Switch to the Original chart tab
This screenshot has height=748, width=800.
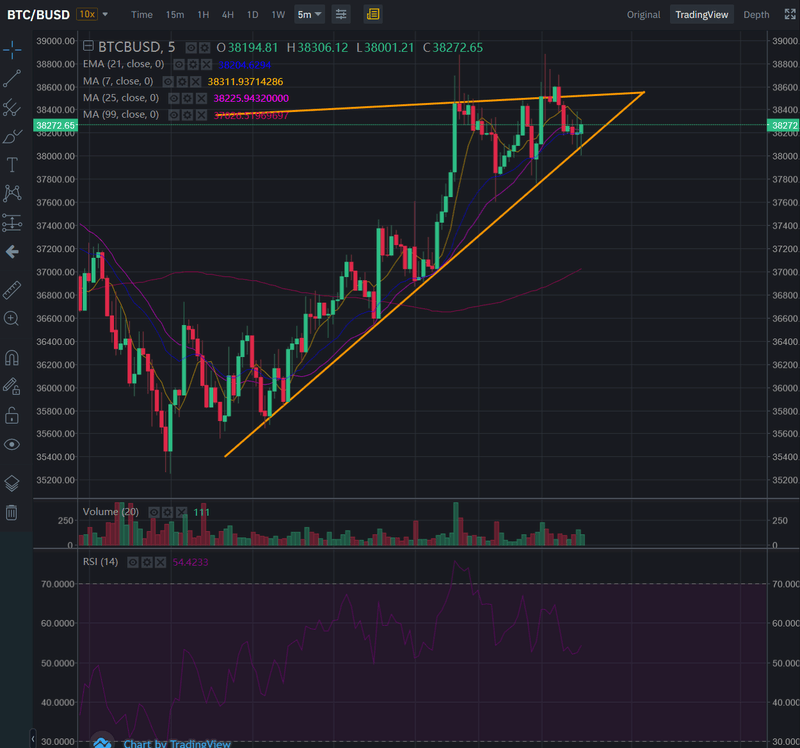[x=643, y=15]
